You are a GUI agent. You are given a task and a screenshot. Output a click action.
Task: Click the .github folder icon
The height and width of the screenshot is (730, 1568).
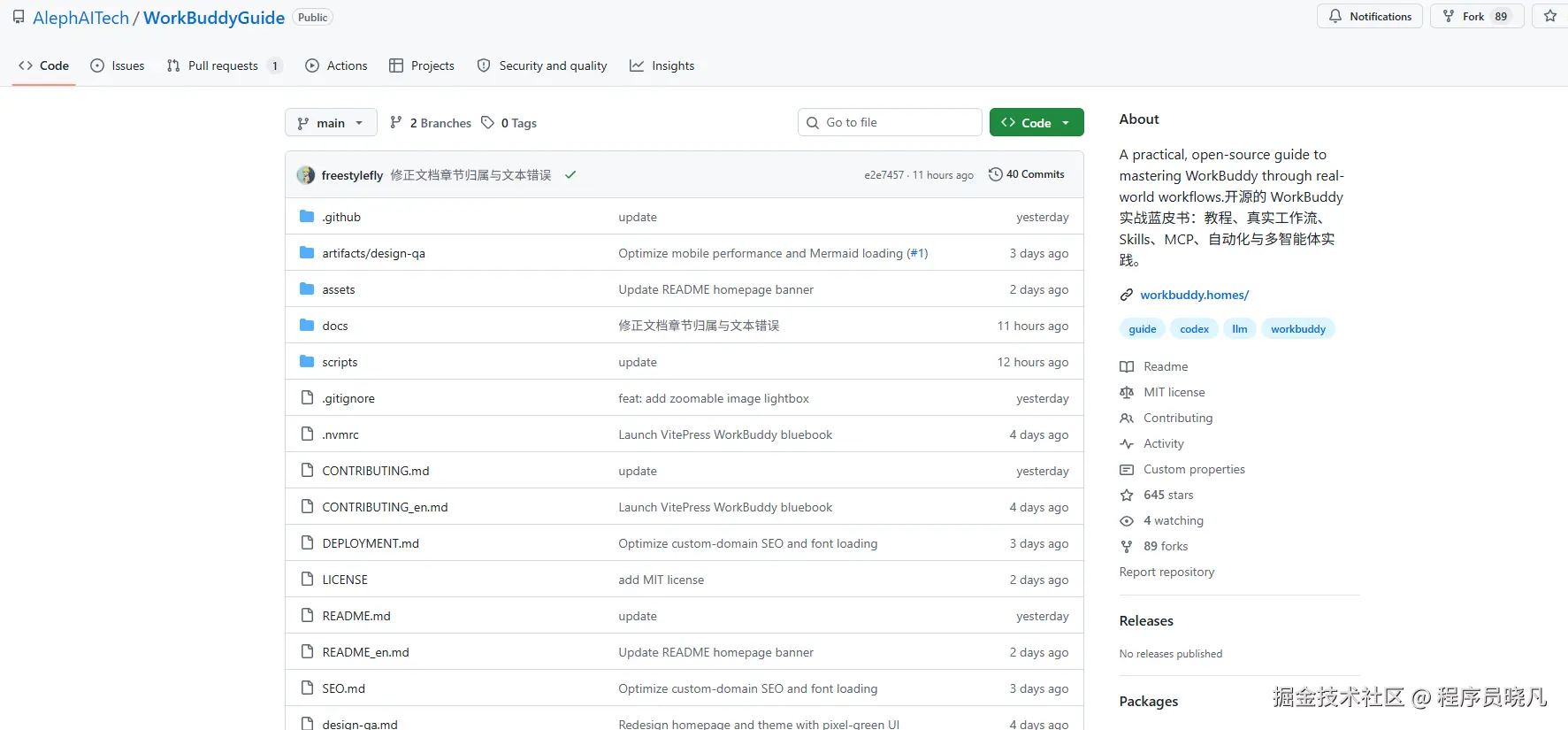(307, 217)
